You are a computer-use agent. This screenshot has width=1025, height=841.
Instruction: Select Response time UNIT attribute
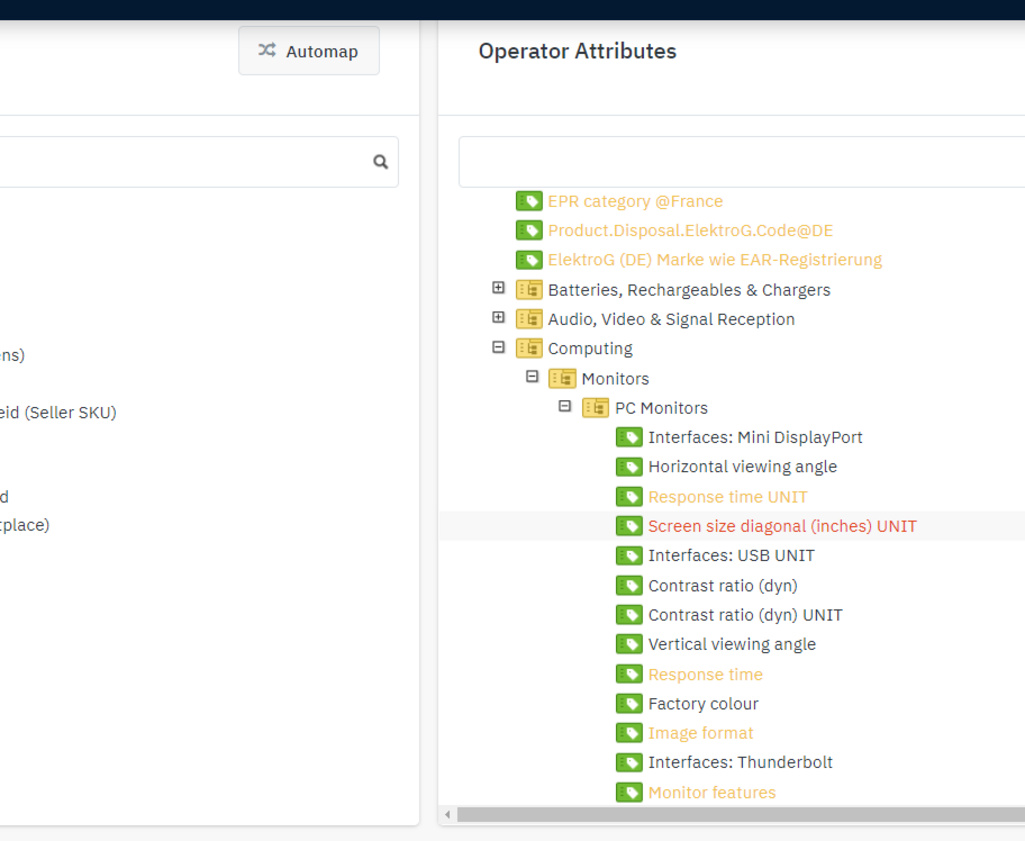(x=728, y=497)
